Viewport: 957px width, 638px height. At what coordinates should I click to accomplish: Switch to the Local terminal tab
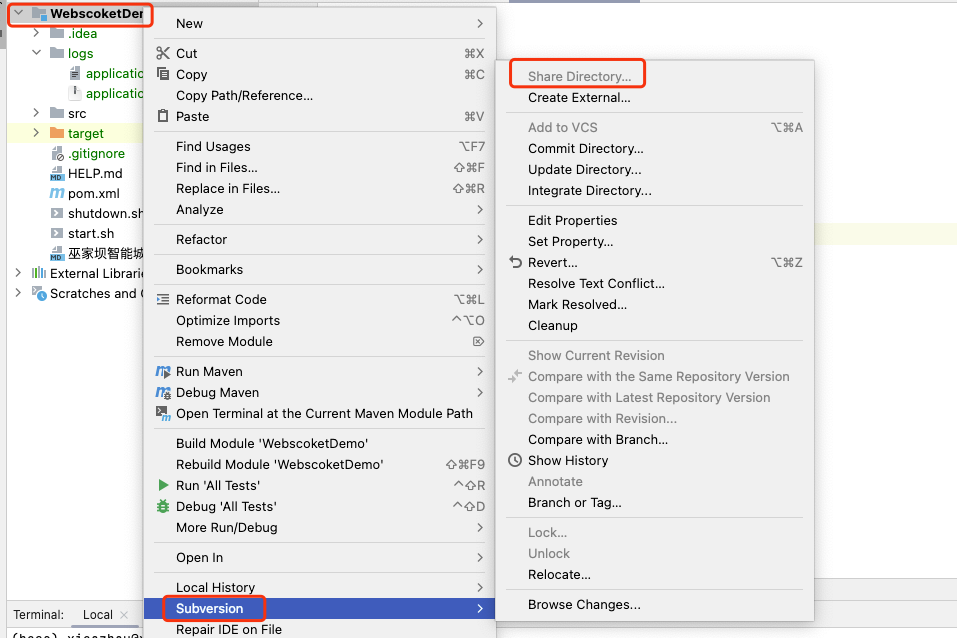coord(98,615)
